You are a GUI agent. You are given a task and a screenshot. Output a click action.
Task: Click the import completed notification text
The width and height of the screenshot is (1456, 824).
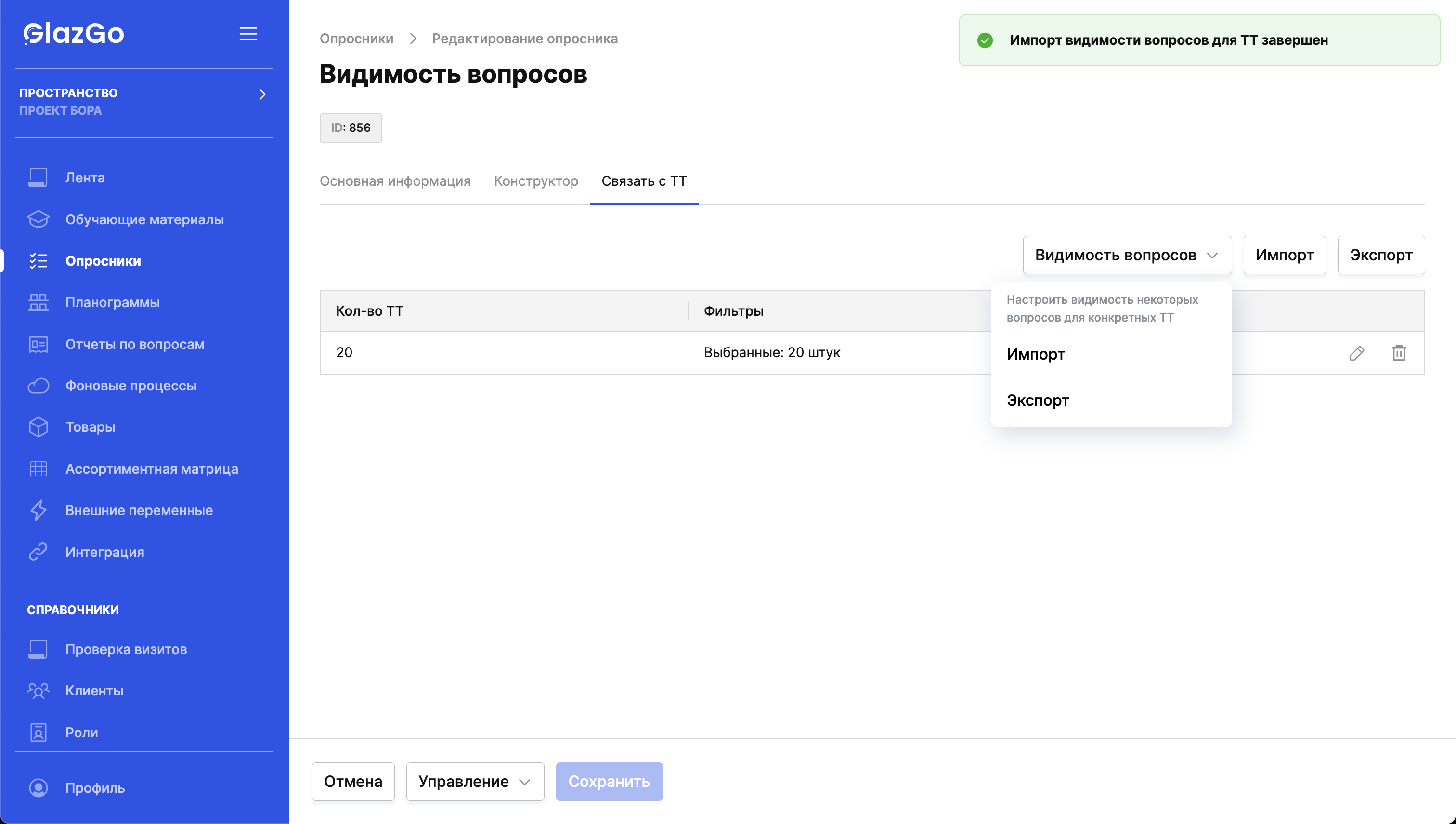pos(1169,40)
